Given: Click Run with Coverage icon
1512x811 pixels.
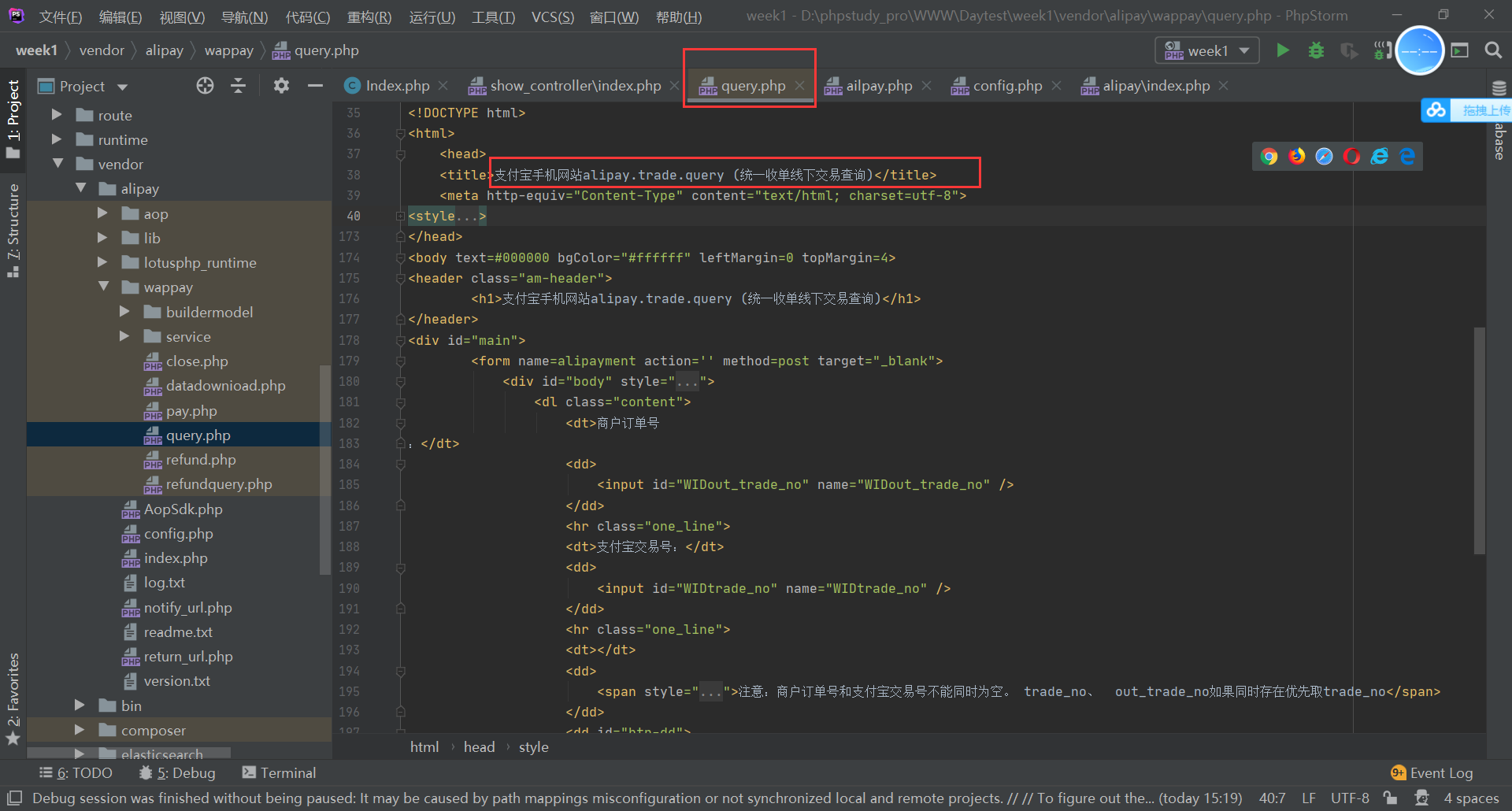Looking at the screenshot, I should coord(1349,50).
